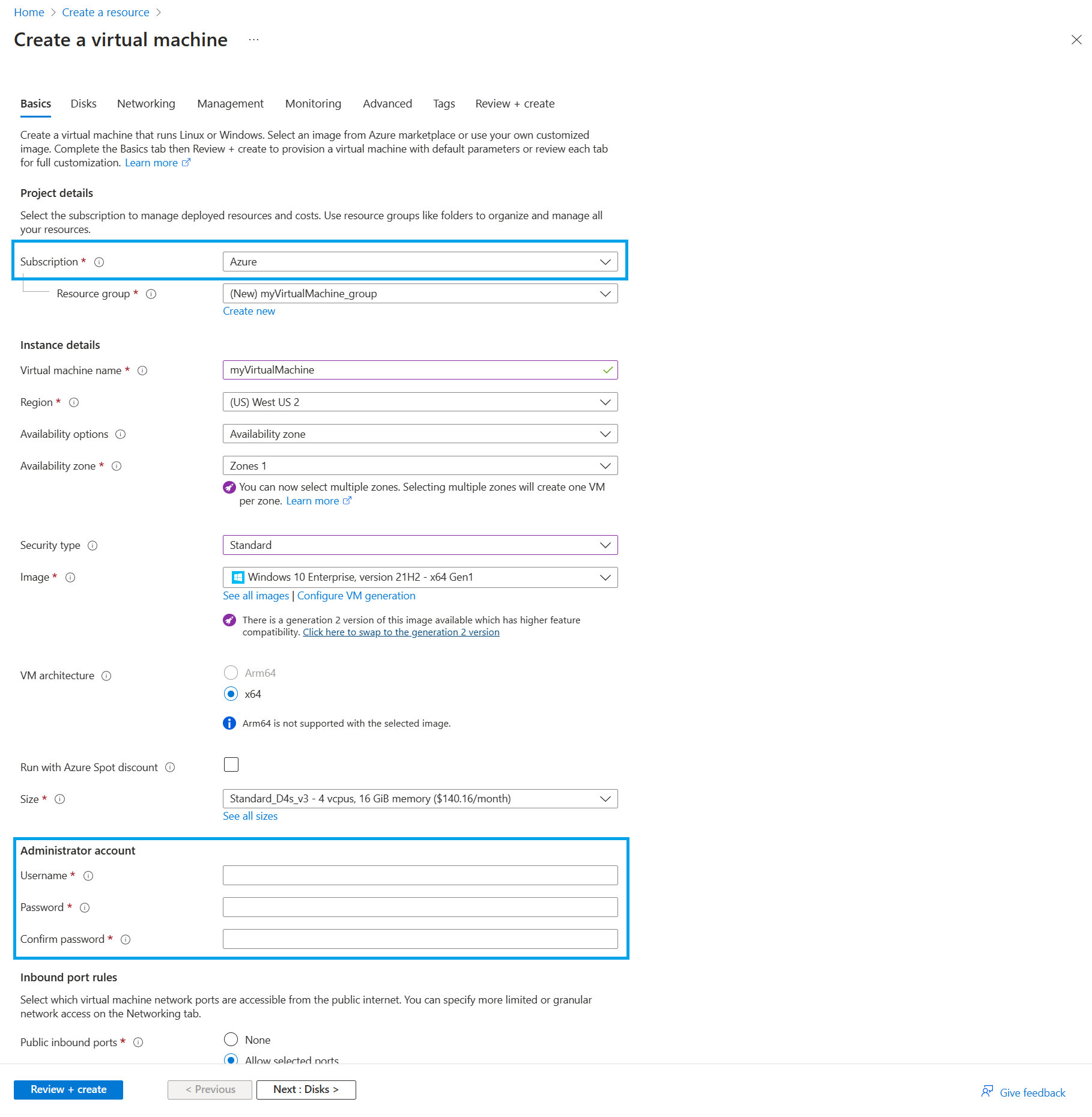Click the blue Review + create button

[x=68, y=1091]
